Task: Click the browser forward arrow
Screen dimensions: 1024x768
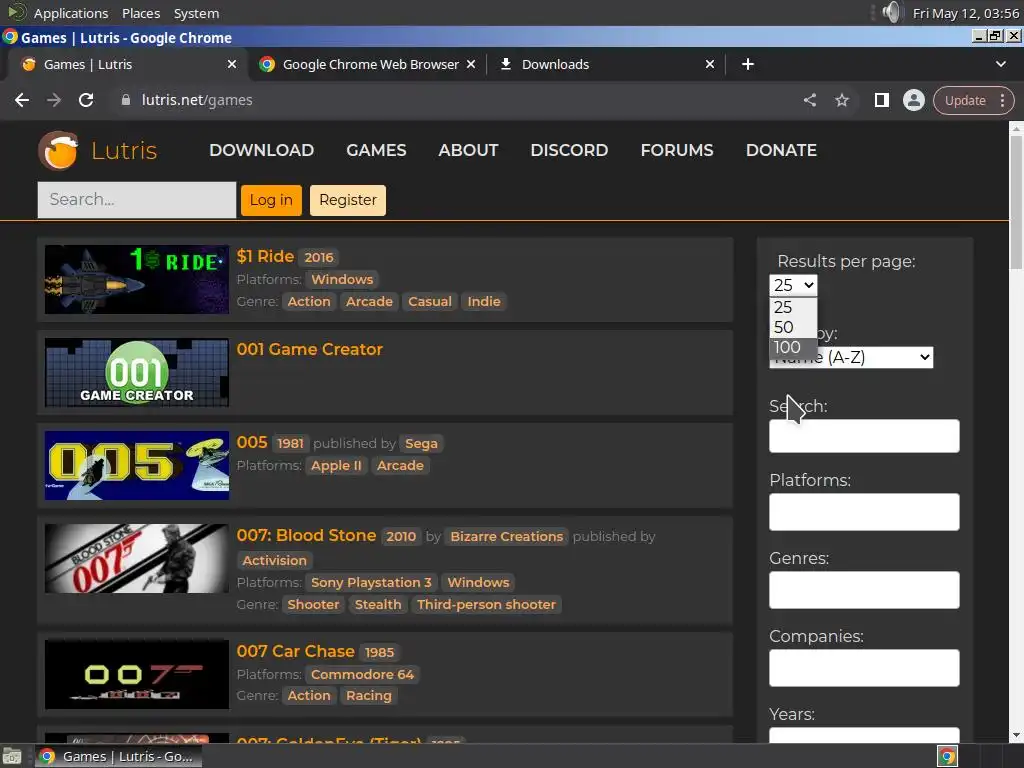Action: (x=54, y=100)
